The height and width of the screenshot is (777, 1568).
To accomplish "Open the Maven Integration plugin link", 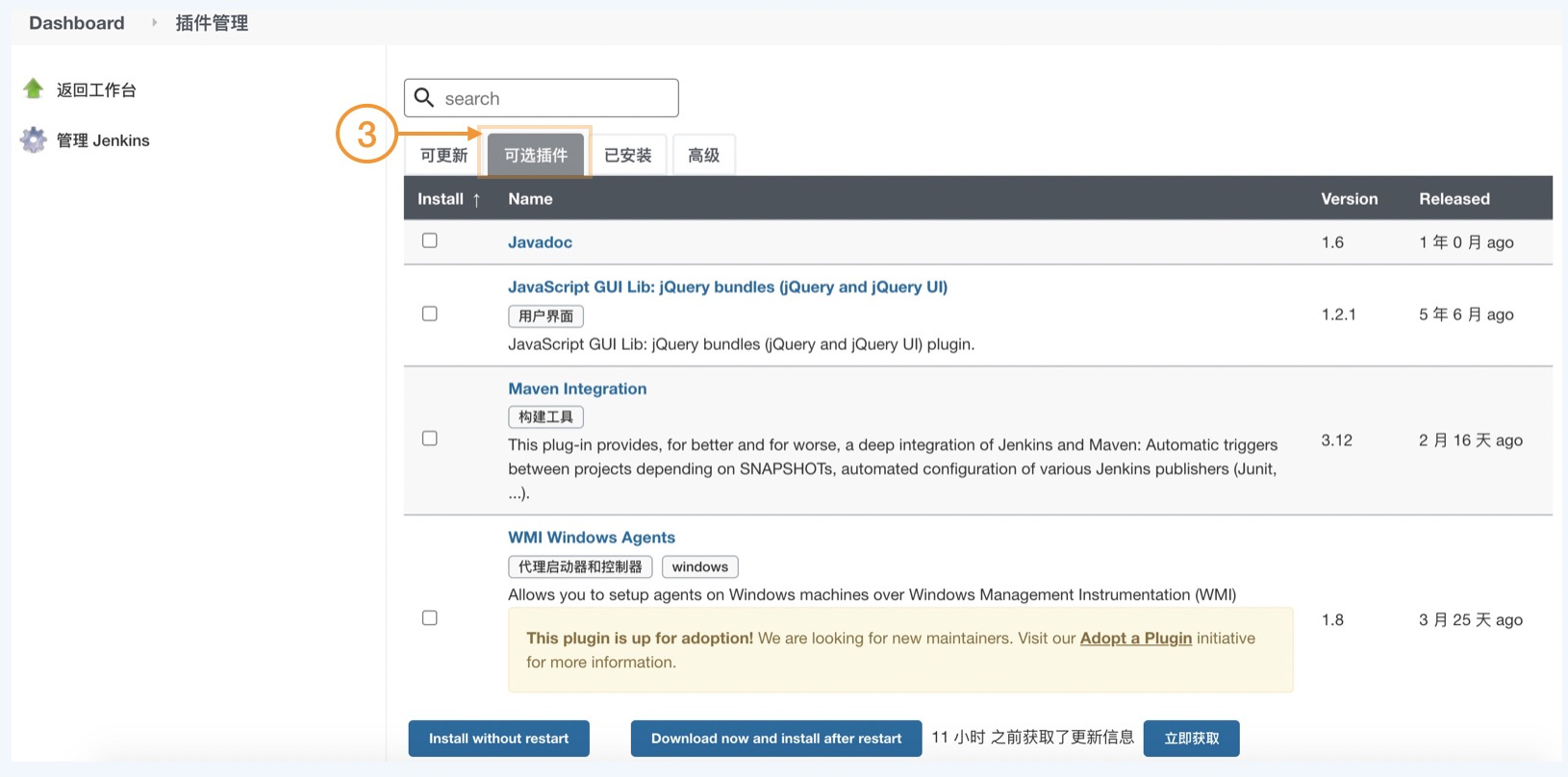I will pos(577,388).
